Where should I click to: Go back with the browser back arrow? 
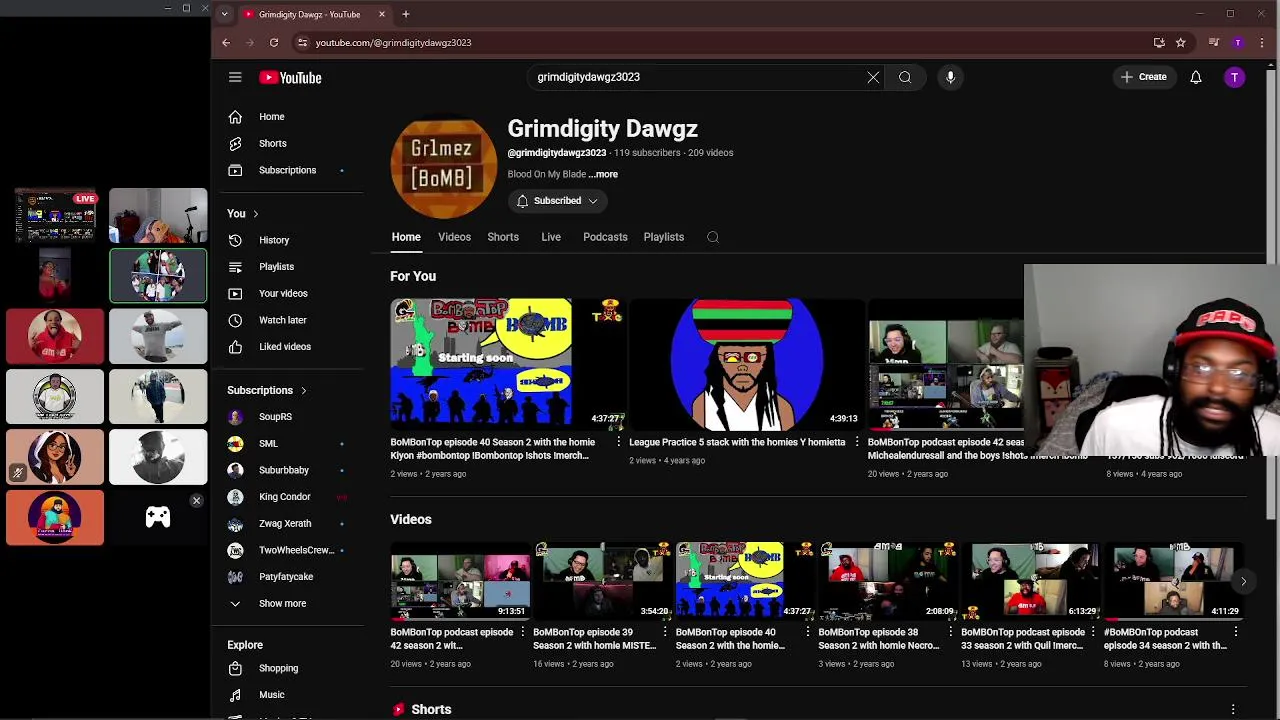(x=226, y=42)
